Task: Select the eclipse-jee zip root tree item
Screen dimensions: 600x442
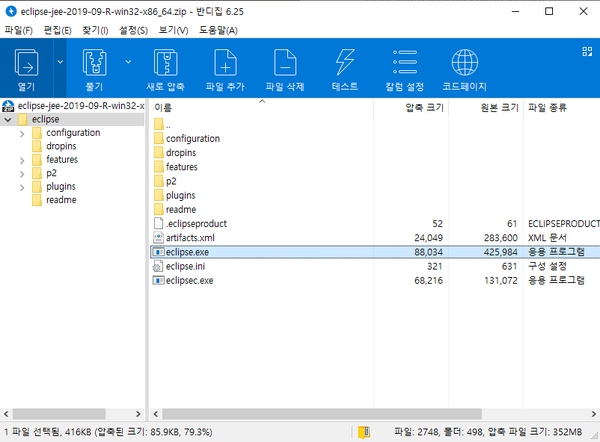Action: (81, 106)
